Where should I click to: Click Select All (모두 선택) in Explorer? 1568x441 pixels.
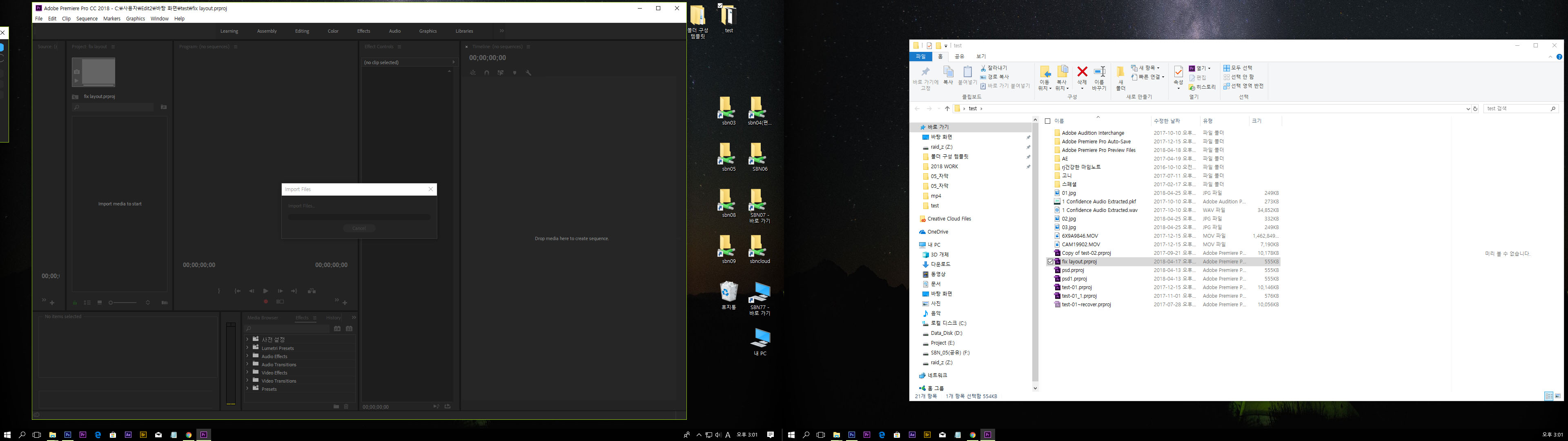(1238, 68)
